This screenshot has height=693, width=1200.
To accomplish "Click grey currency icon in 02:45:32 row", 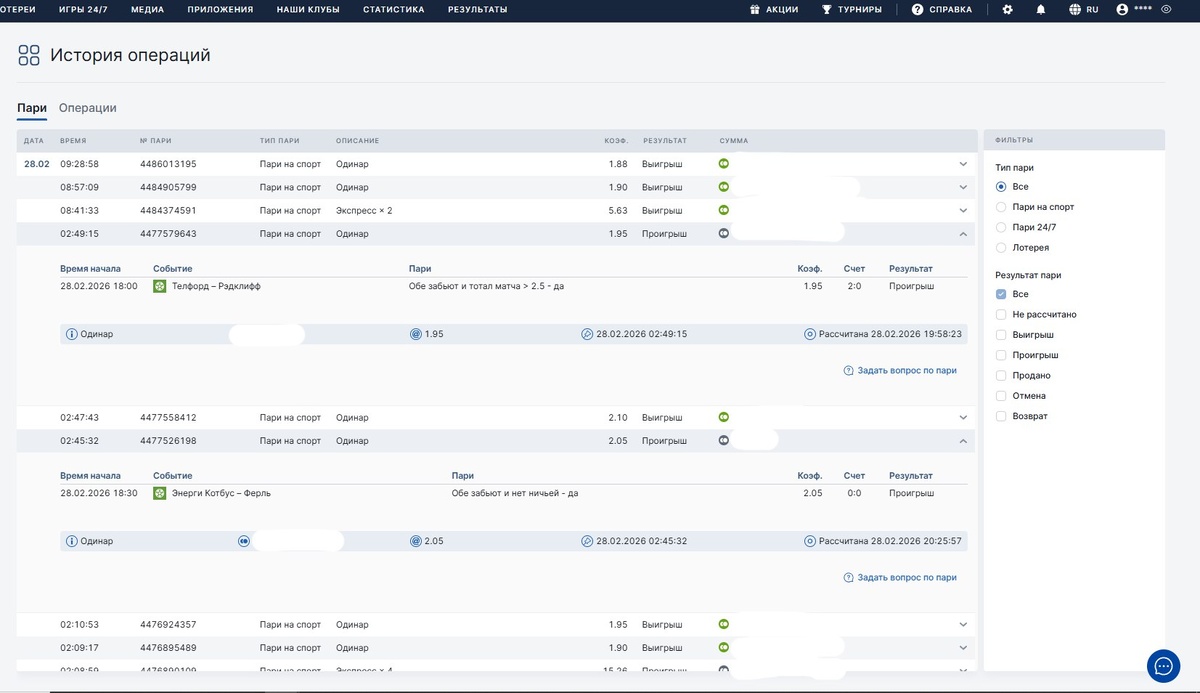I will click(x=724, y=441).
